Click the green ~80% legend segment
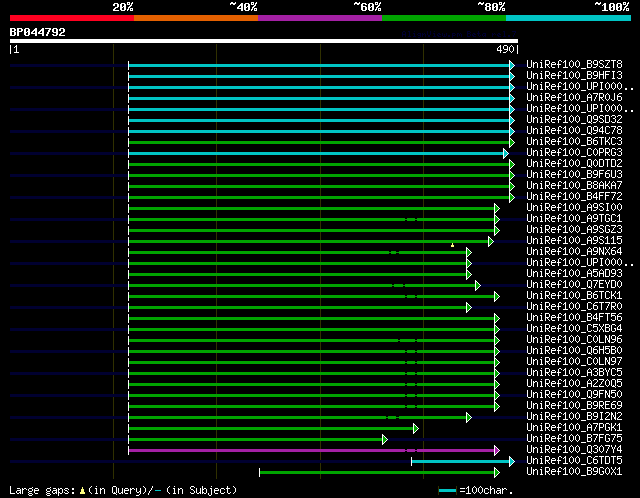The width and height of the screenshot is (640, 498). point(444,18)
